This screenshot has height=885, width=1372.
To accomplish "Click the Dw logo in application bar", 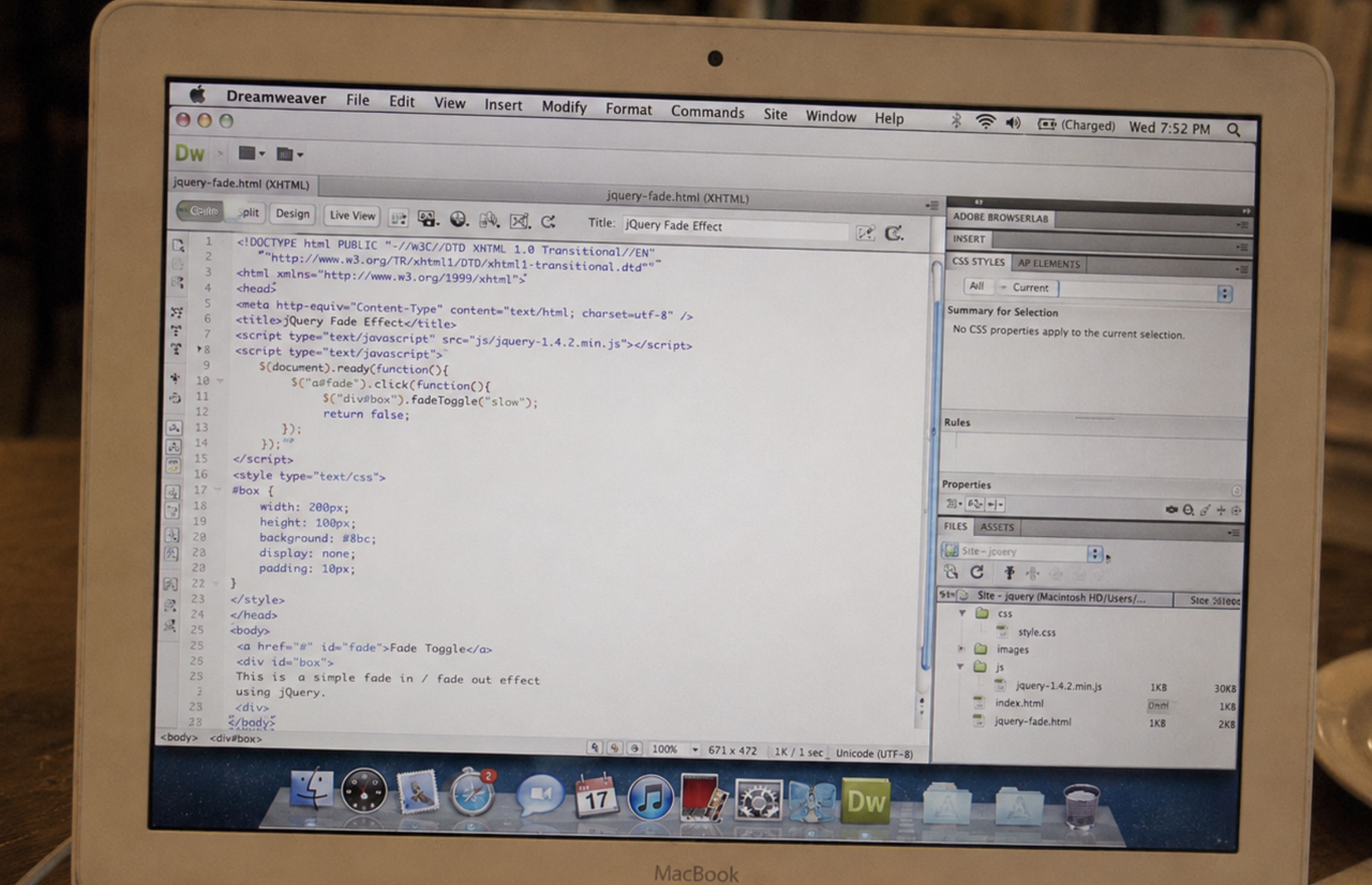I will coord(189,153).
